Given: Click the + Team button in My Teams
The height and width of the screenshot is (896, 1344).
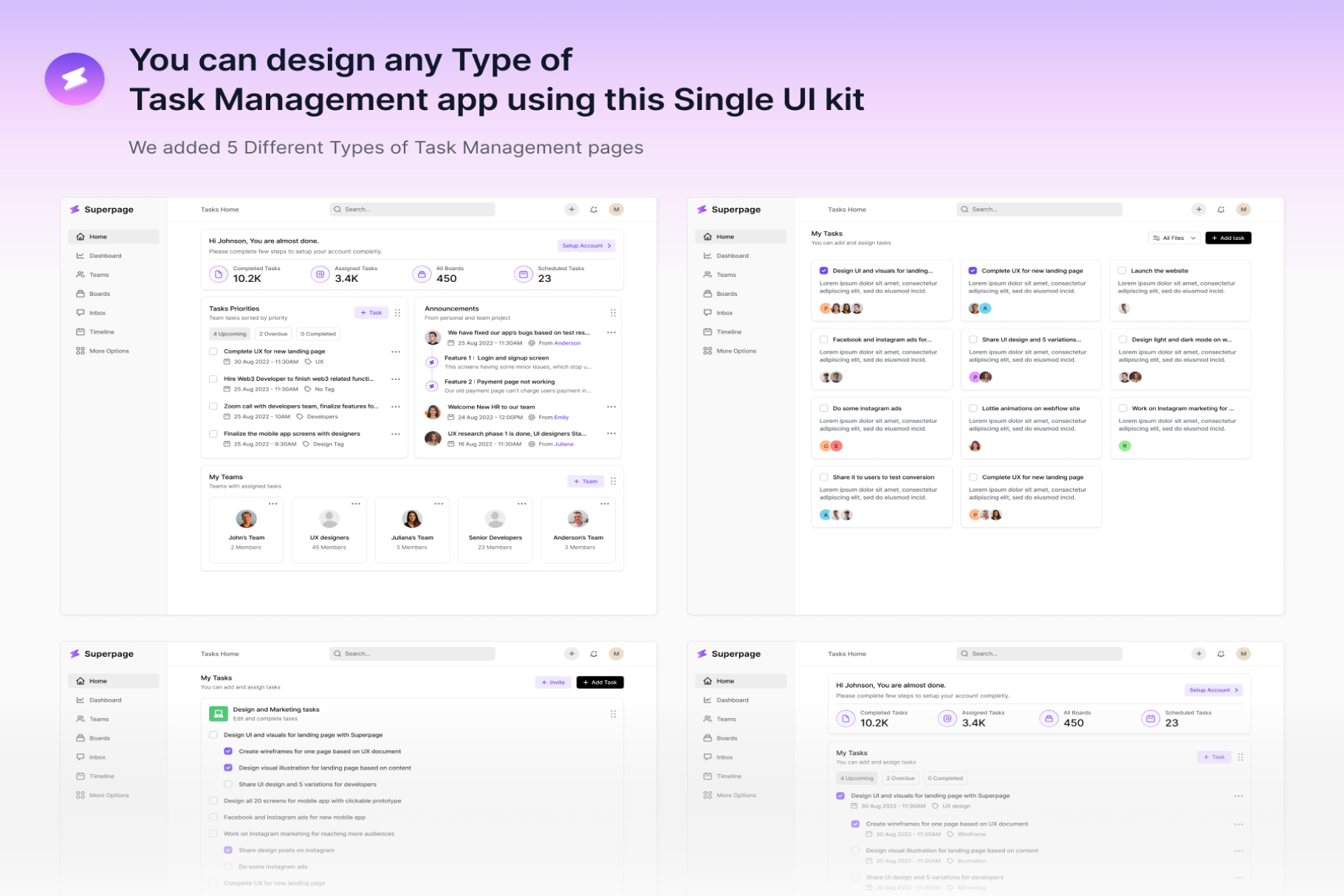Looking at the screenshot, I should coord(586,481).
